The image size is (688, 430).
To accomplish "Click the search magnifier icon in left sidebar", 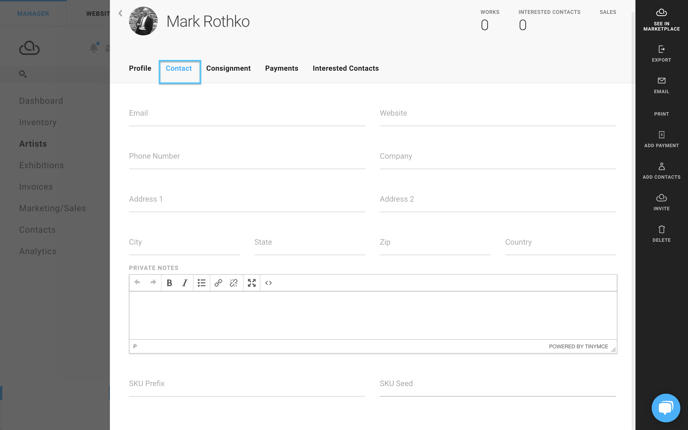I will coord(23,74).
